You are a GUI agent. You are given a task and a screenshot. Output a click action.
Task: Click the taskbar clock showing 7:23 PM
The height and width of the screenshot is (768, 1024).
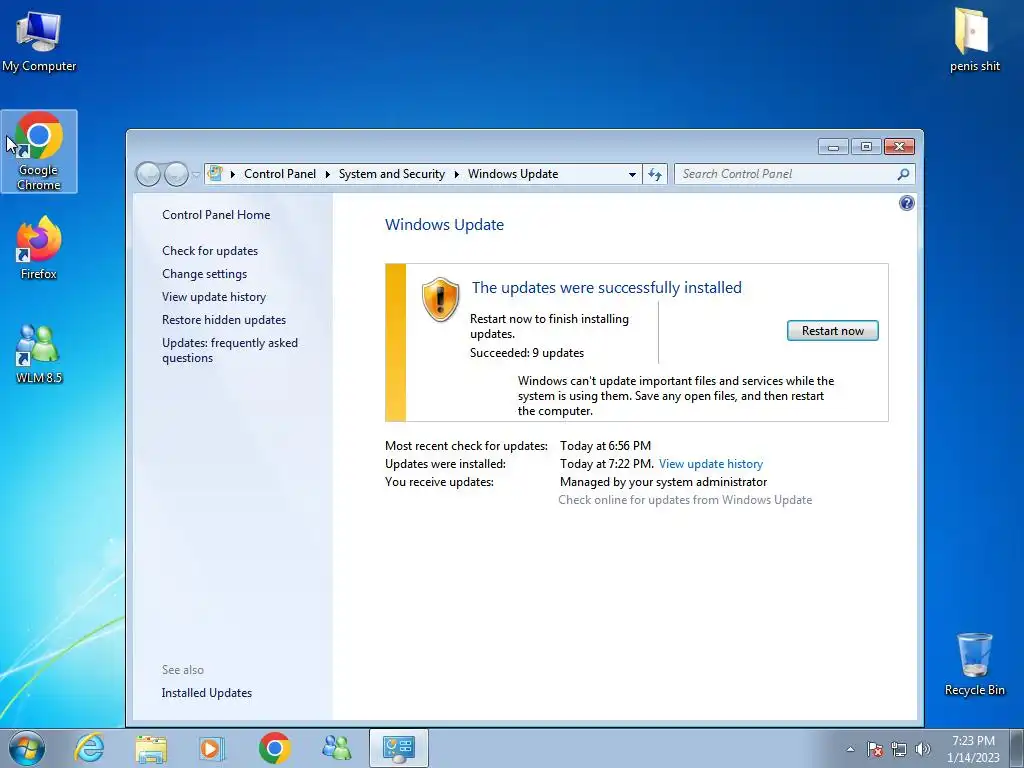973,749
